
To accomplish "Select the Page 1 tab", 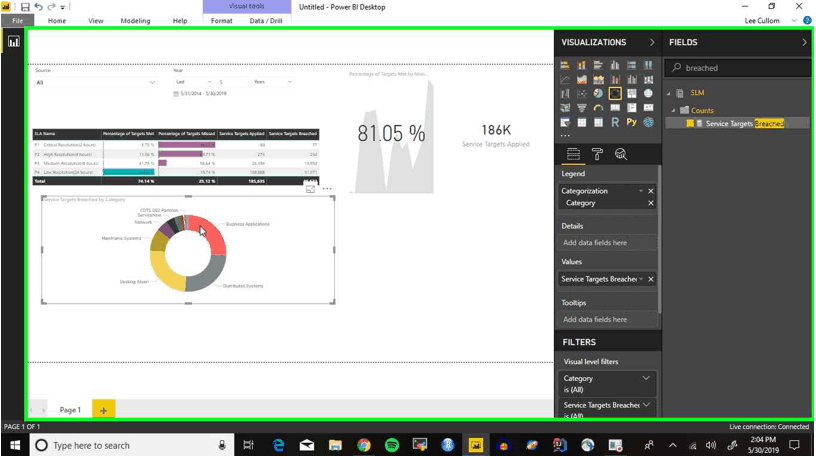I will point(70,410).
